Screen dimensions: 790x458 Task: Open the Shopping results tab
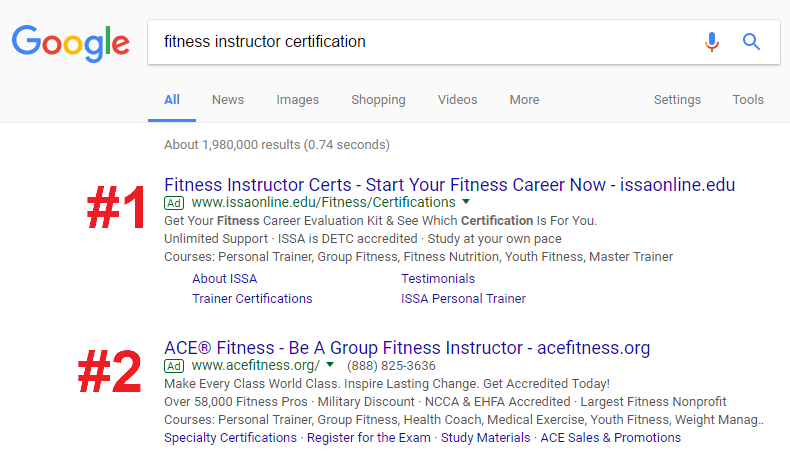click(378, 100)
